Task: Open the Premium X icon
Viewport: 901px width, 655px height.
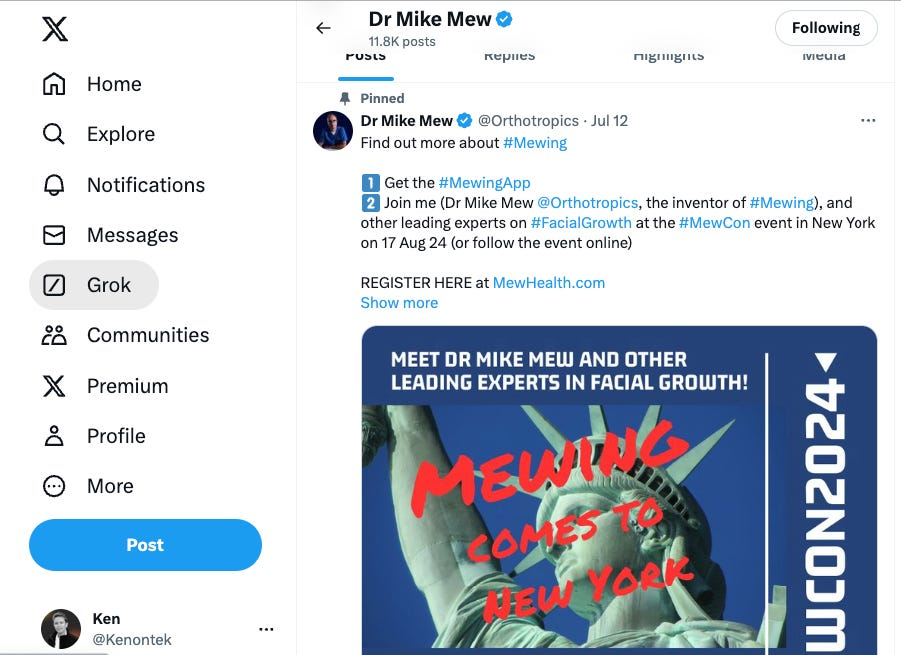Action: point(54,386)
